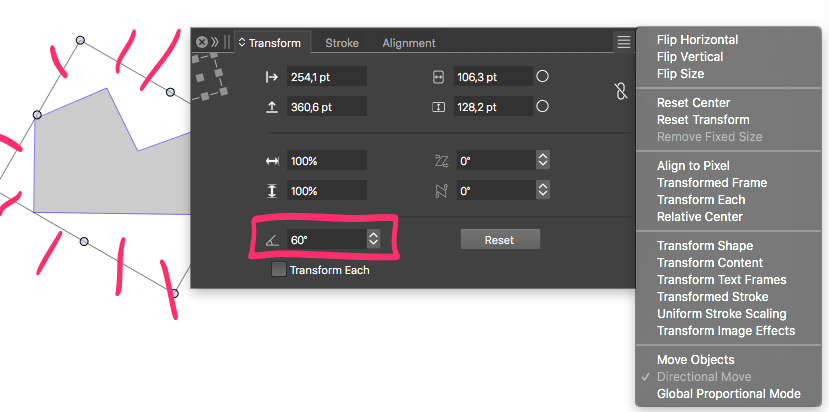829x412 pixels.
Task: Open the panel options hamburger menu
Action: [x=623, y=42]
